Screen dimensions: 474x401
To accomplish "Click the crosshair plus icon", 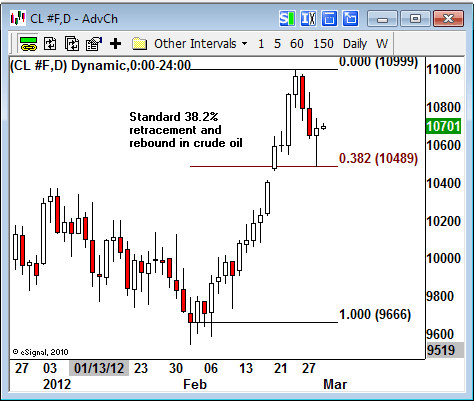I will click(x=115, y=44).
